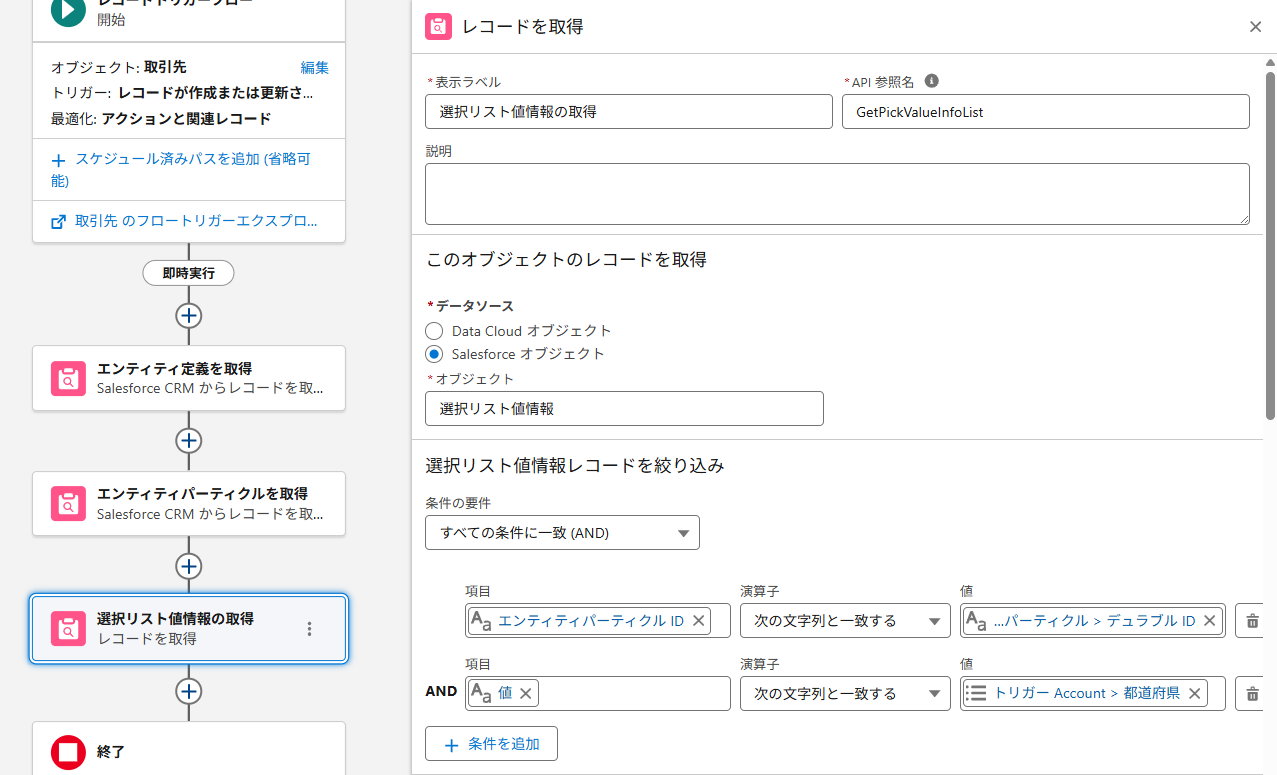Screen dimensions: 1277x775
Task: Select the エンティティ定義を取得 flow element
Action: coord(189,378)
